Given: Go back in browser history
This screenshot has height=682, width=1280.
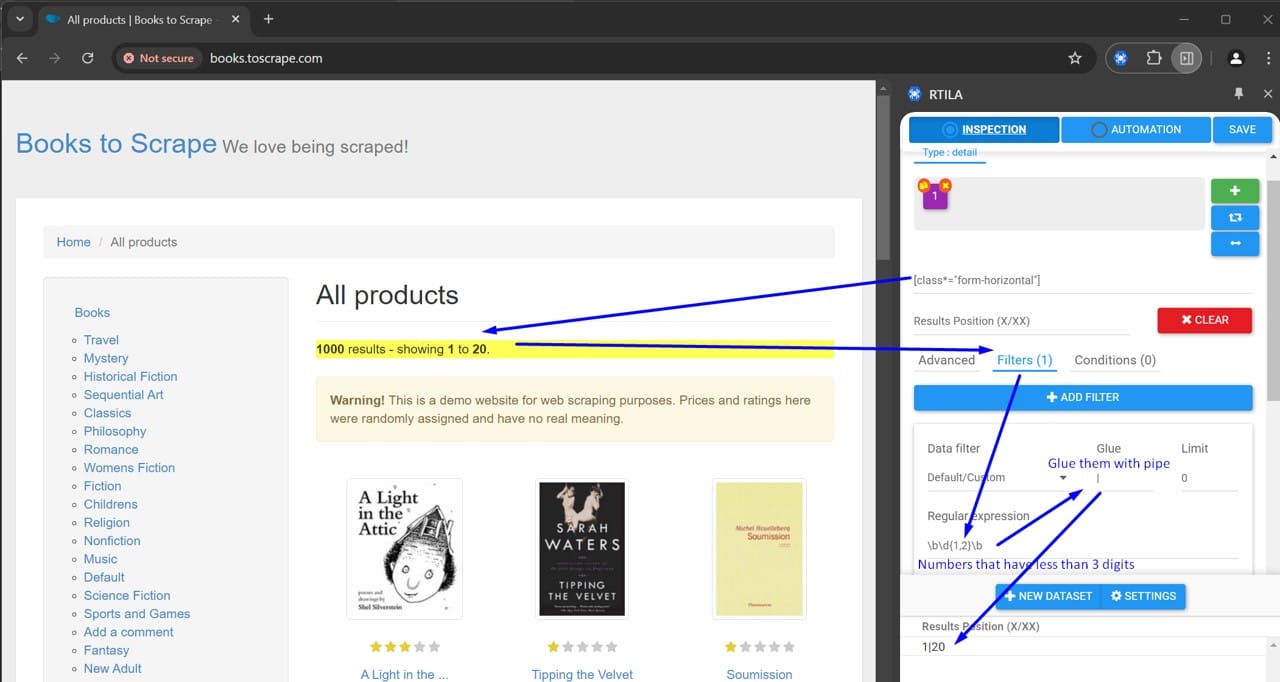Looking at the screenshot, I should tap(23, 58).
